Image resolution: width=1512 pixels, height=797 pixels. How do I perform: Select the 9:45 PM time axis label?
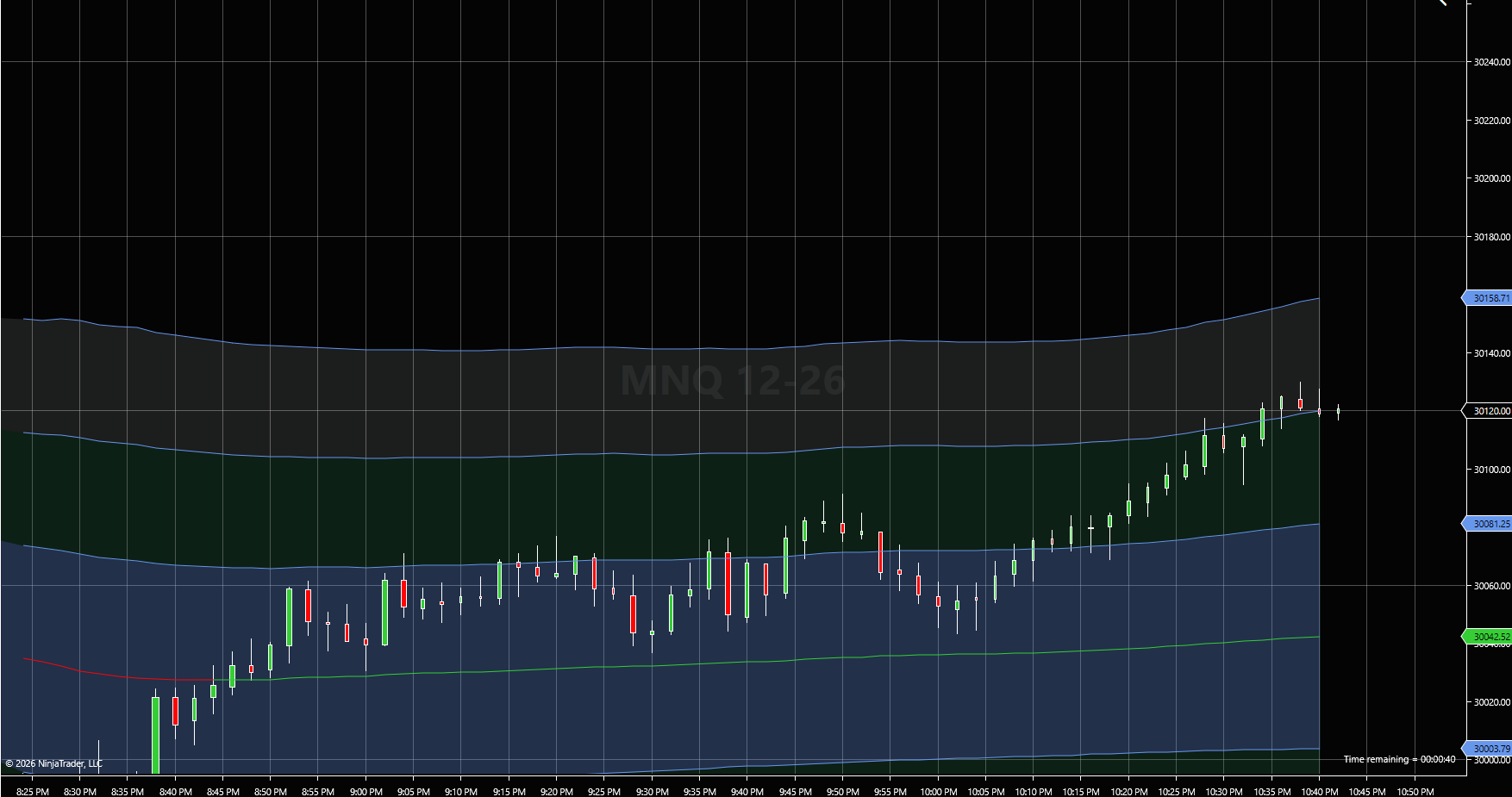point(796,792)
